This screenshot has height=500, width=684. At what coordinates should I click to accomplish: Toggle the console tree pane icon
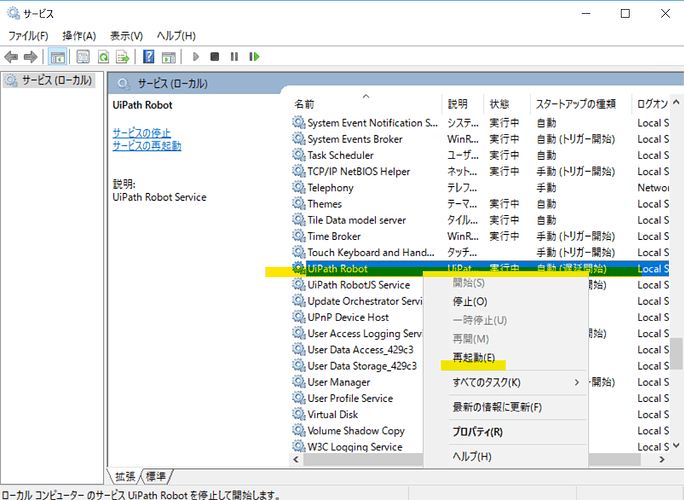click(58, 57)
